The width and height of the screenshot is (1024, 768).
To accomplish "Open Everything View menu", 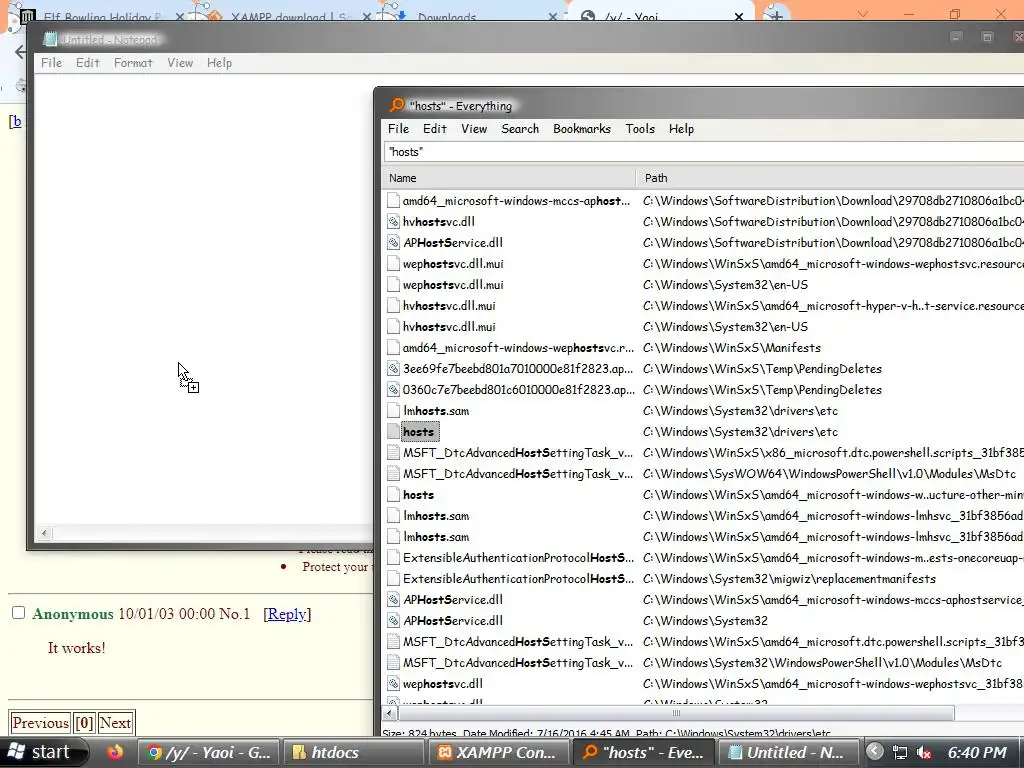I will coord(474,129).
